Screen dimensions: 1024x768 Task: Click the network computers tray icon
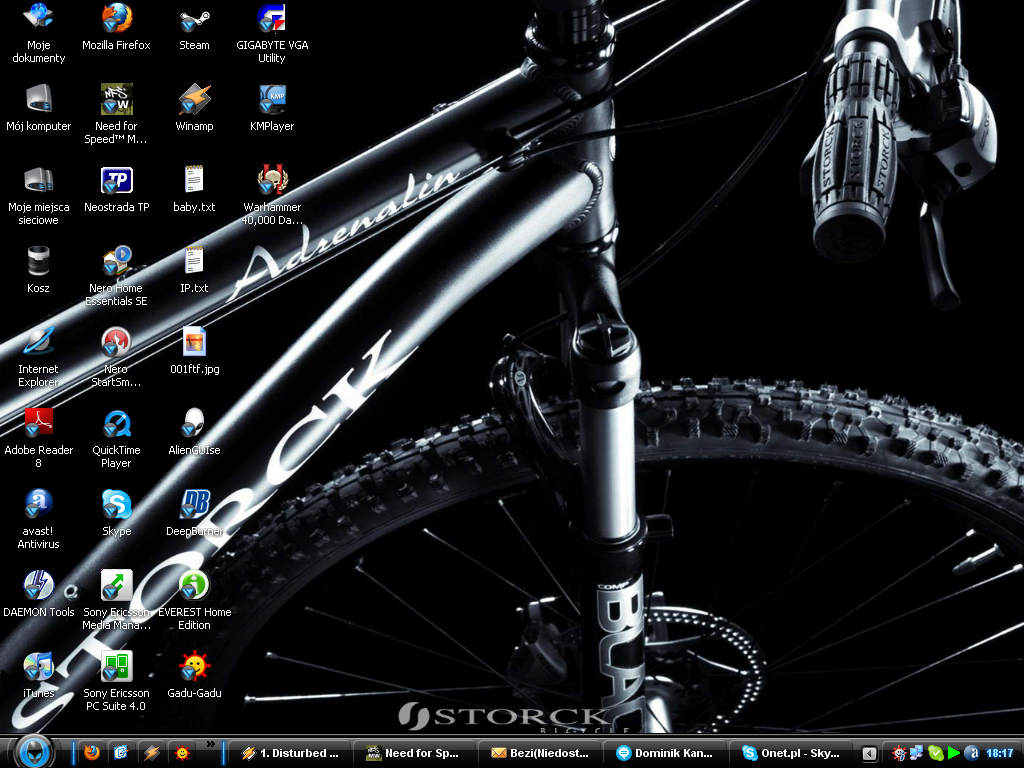(917, 754)
